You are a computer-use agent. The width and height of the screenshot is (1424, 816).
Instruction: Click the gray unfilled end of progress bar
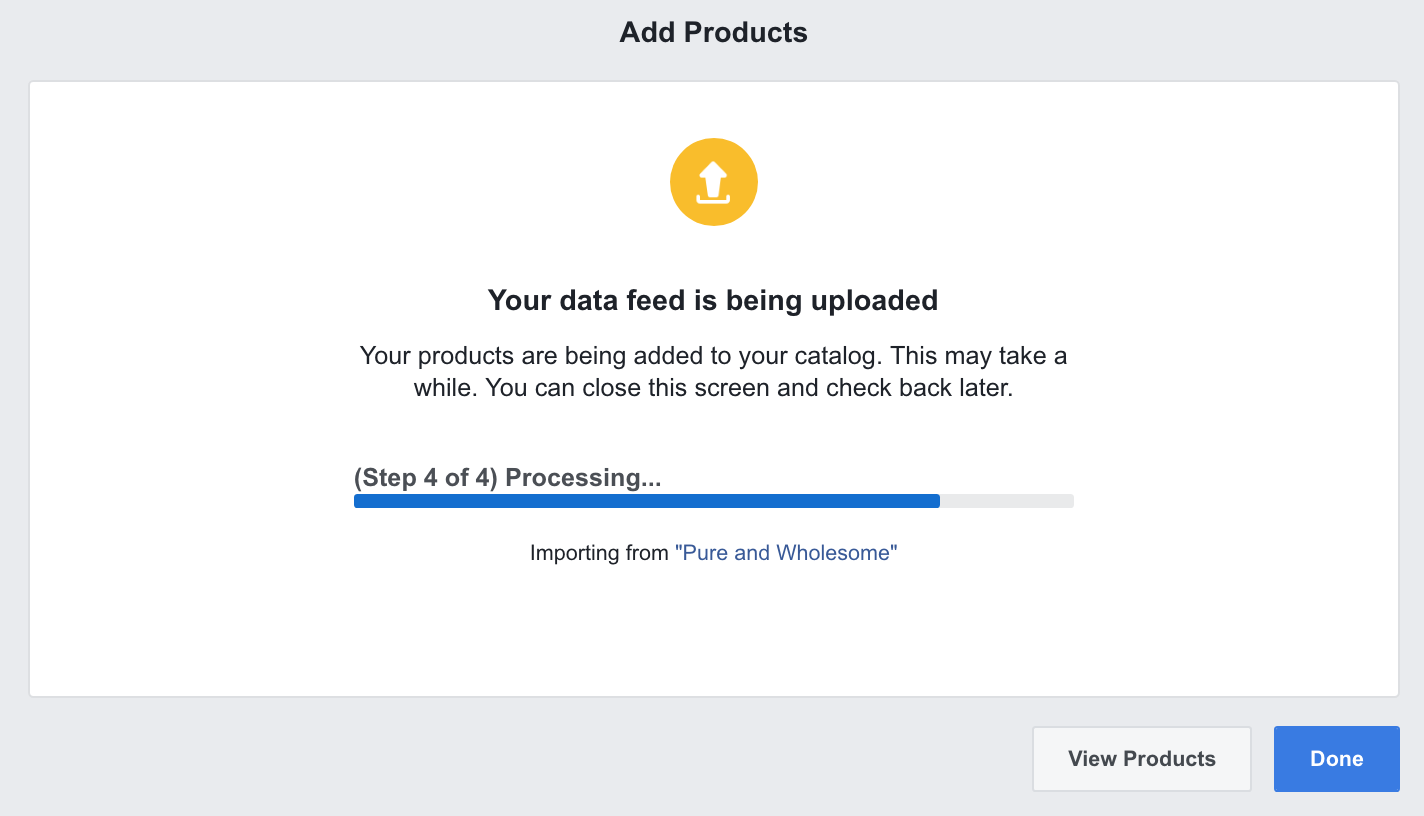click(1006, 501)
